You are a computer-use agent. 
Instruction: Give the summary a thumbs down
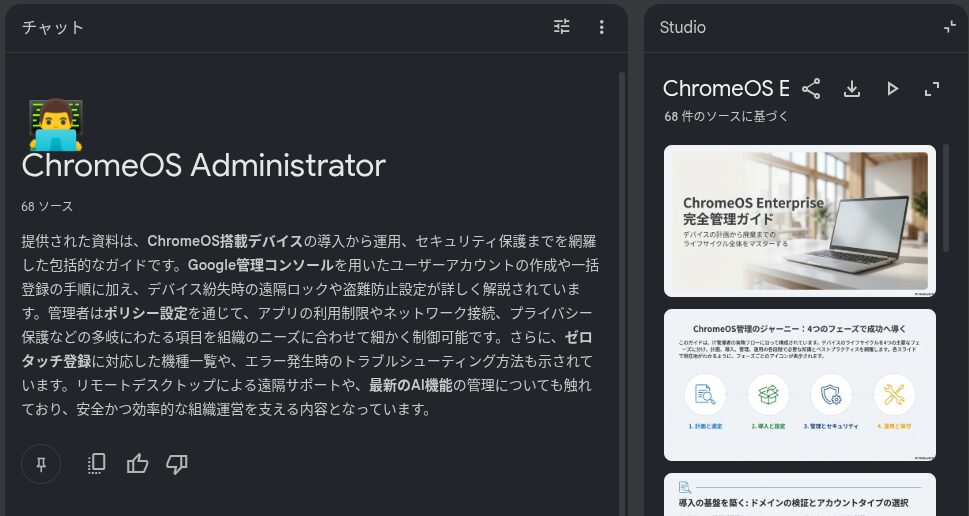(x=177, y=463)
